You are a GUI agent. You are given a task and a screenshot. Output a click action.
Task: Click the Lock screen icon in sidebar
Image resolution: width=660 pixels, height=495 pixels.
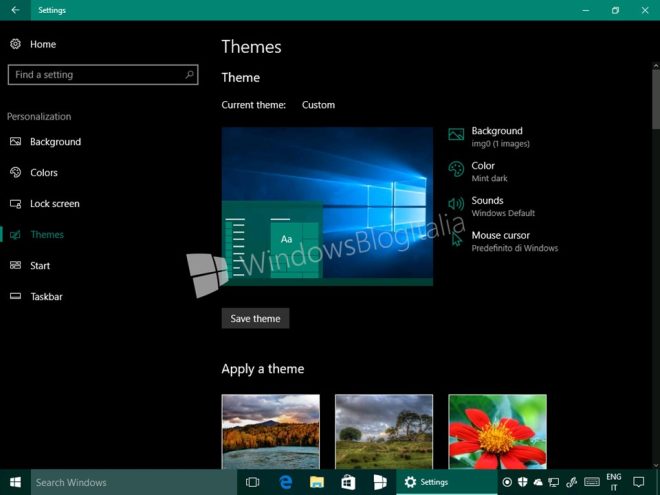[x=16, y=204]
